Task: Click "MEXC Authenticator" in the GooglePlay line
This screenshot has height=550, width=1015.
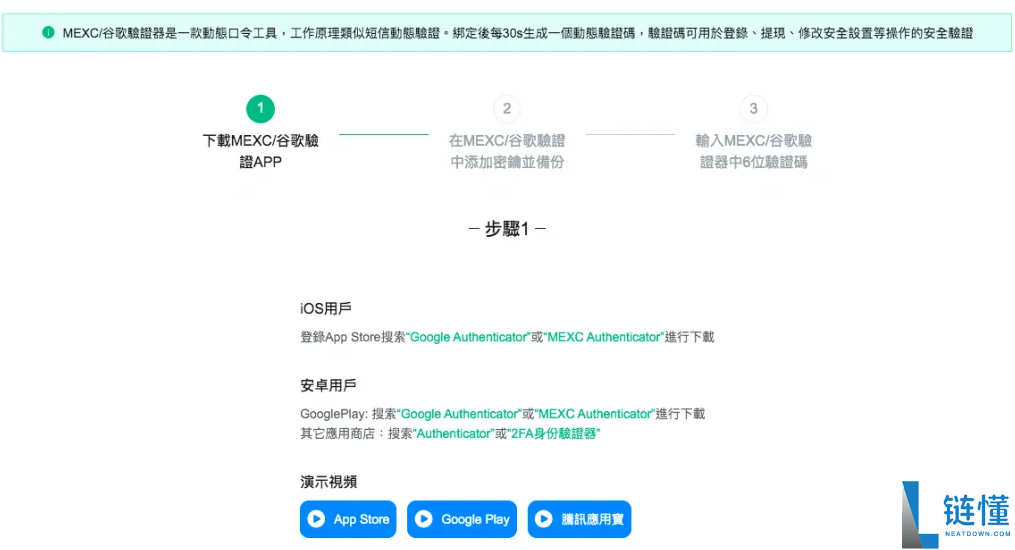Action: (595, 414)
